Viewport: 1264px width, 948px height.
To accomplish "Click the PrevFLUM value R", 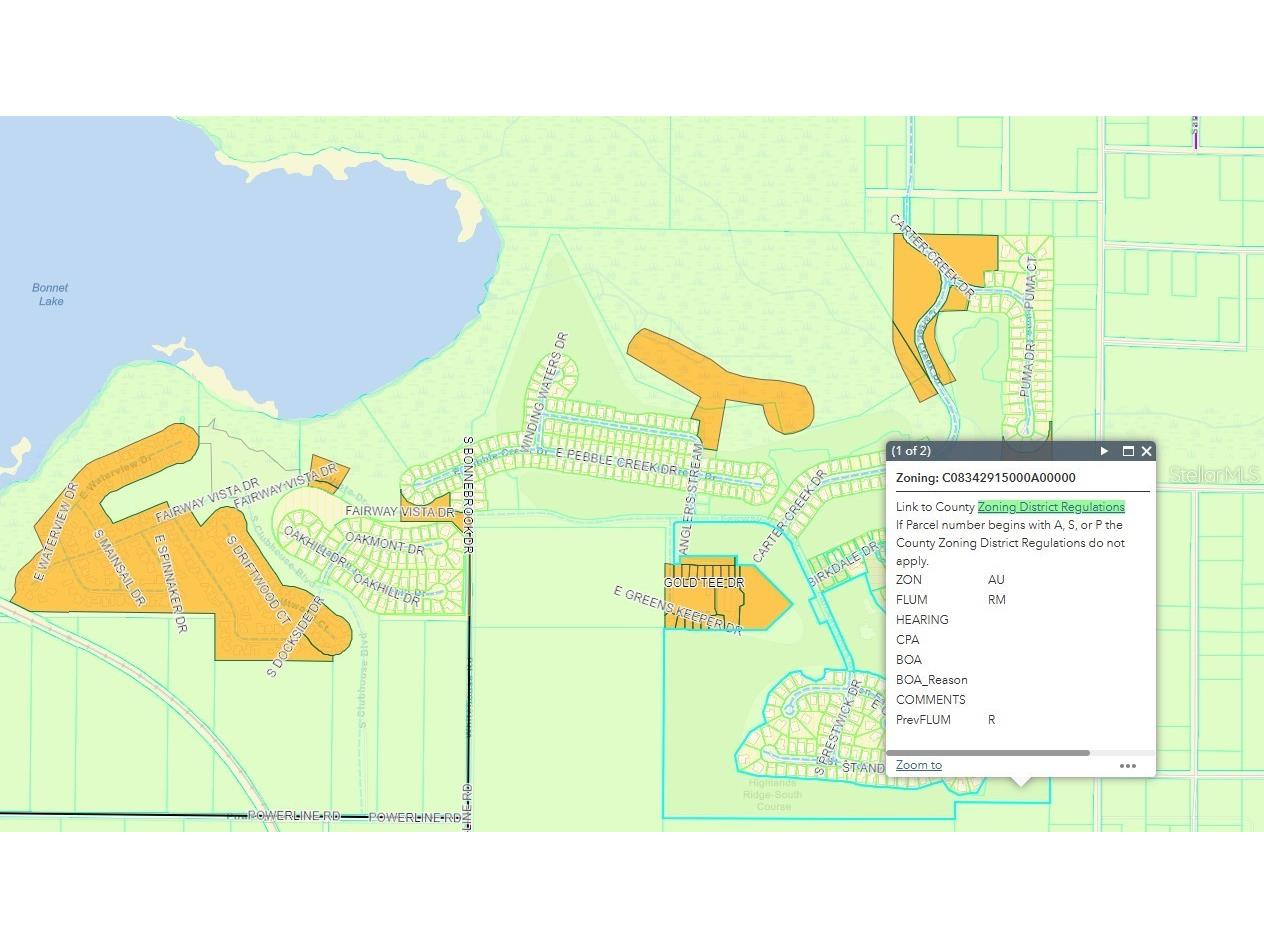I will pos(991,719).
